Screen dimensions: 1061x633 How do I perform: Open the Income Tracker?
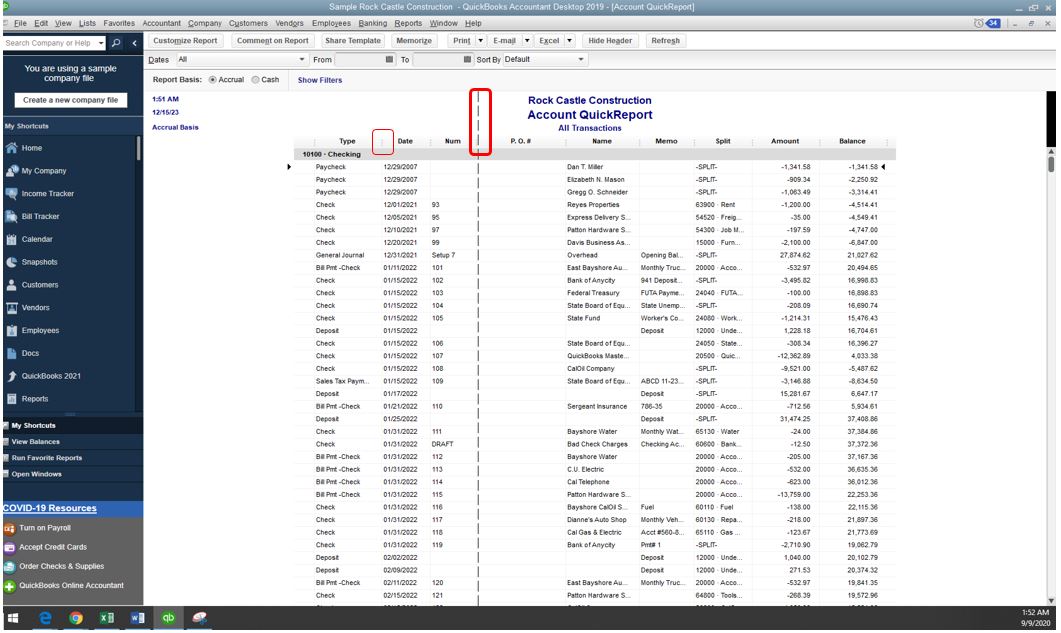[50, 194]
